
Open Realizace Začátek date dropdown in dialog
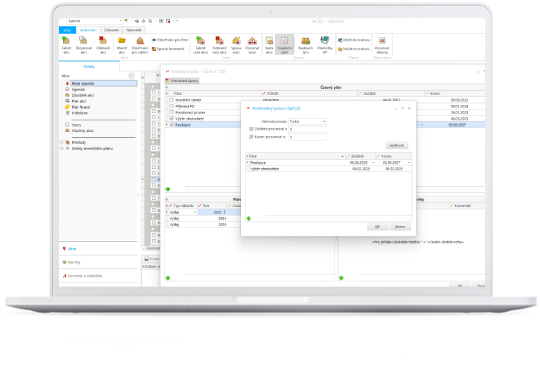373,163
